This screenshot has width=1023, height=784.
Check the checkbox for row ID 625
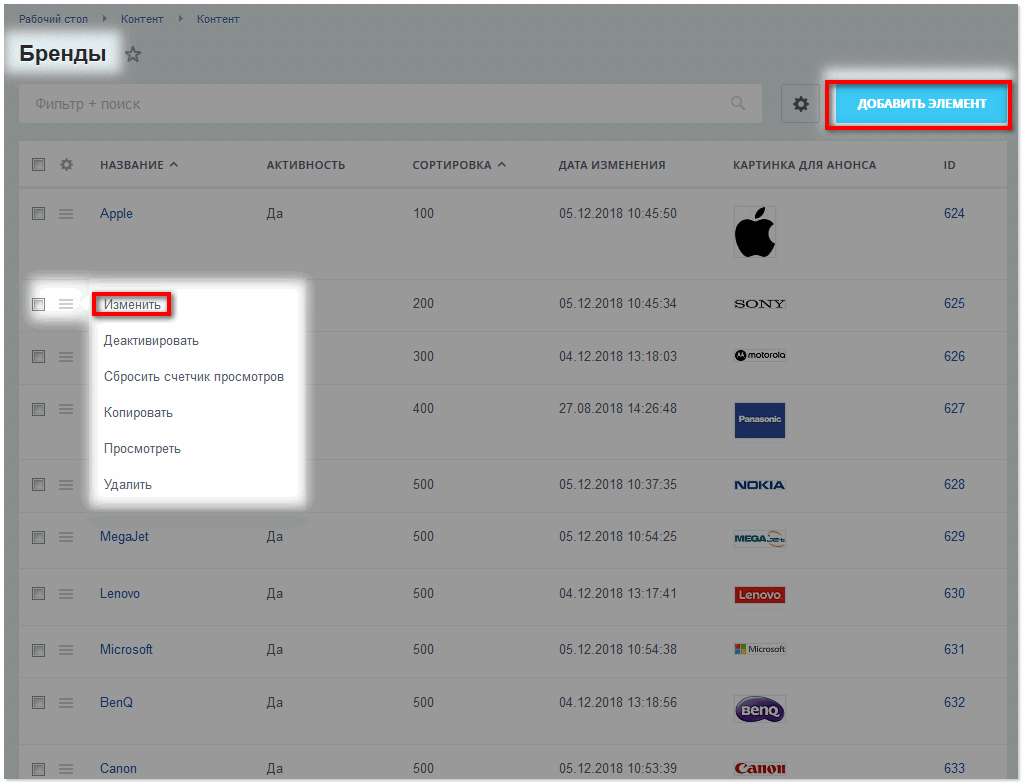point(38,305)
